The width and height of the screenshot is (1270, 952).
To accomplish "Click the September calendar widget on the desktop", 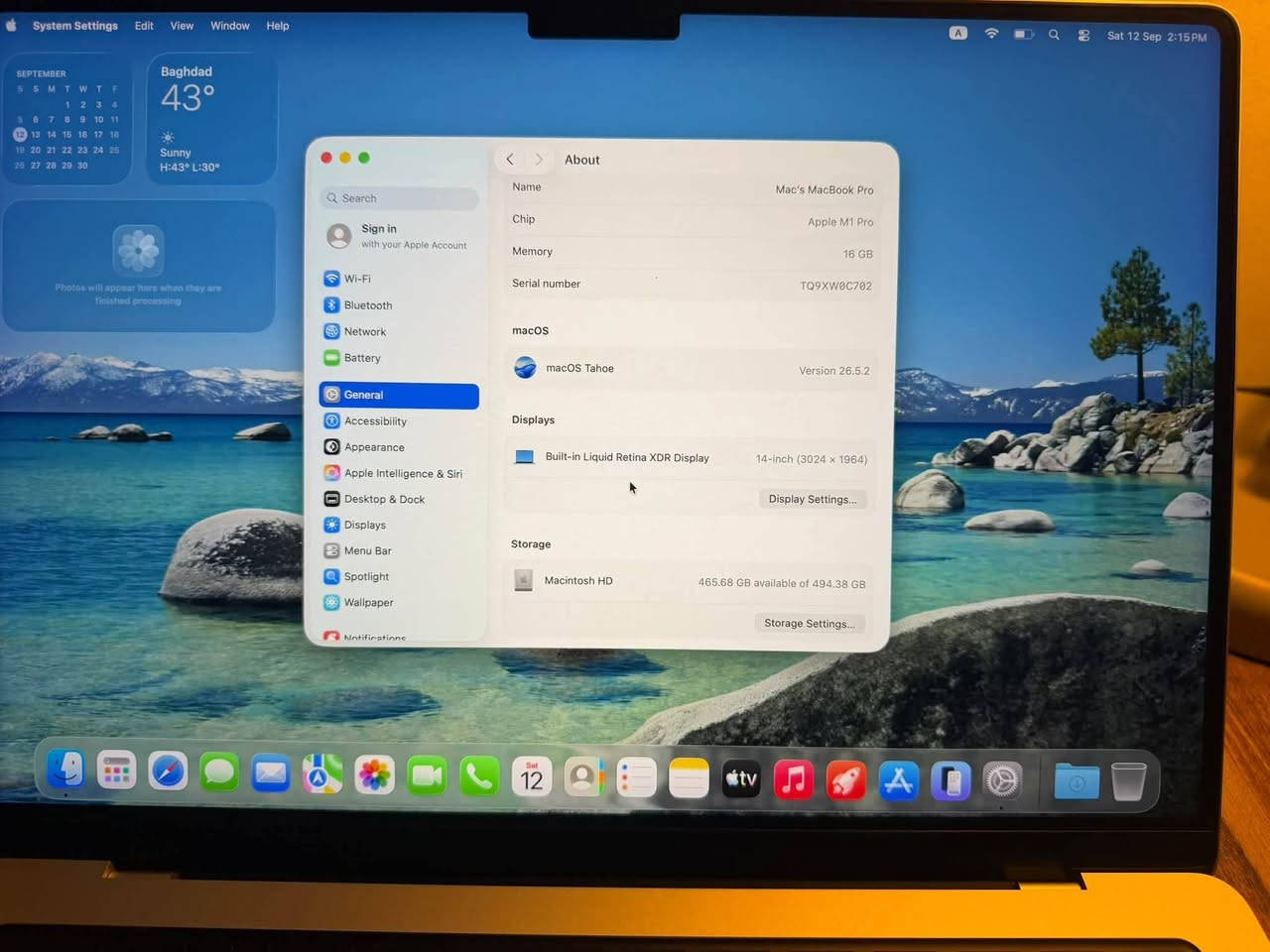I will 67,119.
